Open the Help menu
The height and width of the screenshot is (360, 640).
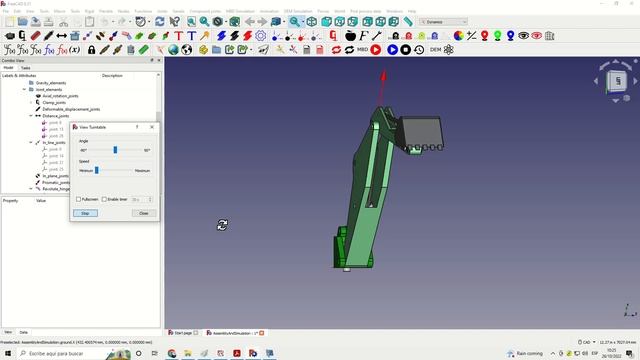click(412, 11)
